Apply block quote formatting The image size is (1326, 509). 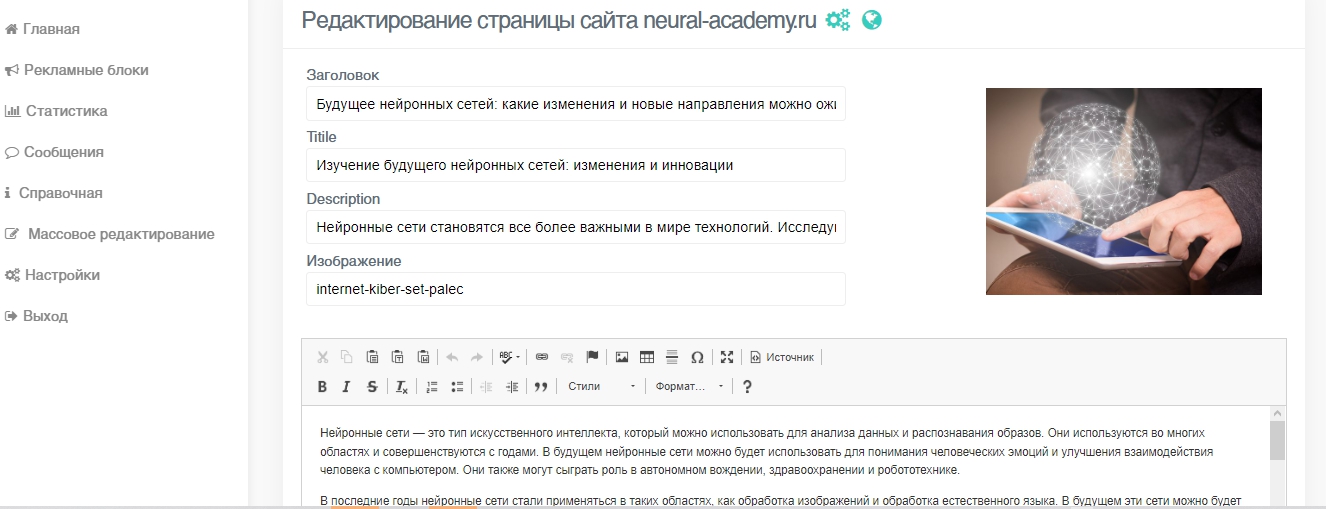pyautogui.click(x=540, y=387)
